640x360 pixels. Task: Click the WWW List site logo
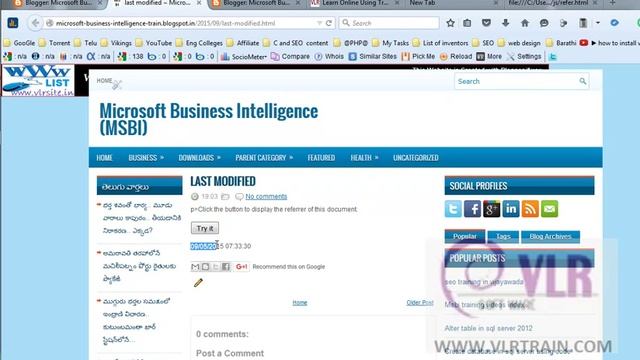(38, 80)
